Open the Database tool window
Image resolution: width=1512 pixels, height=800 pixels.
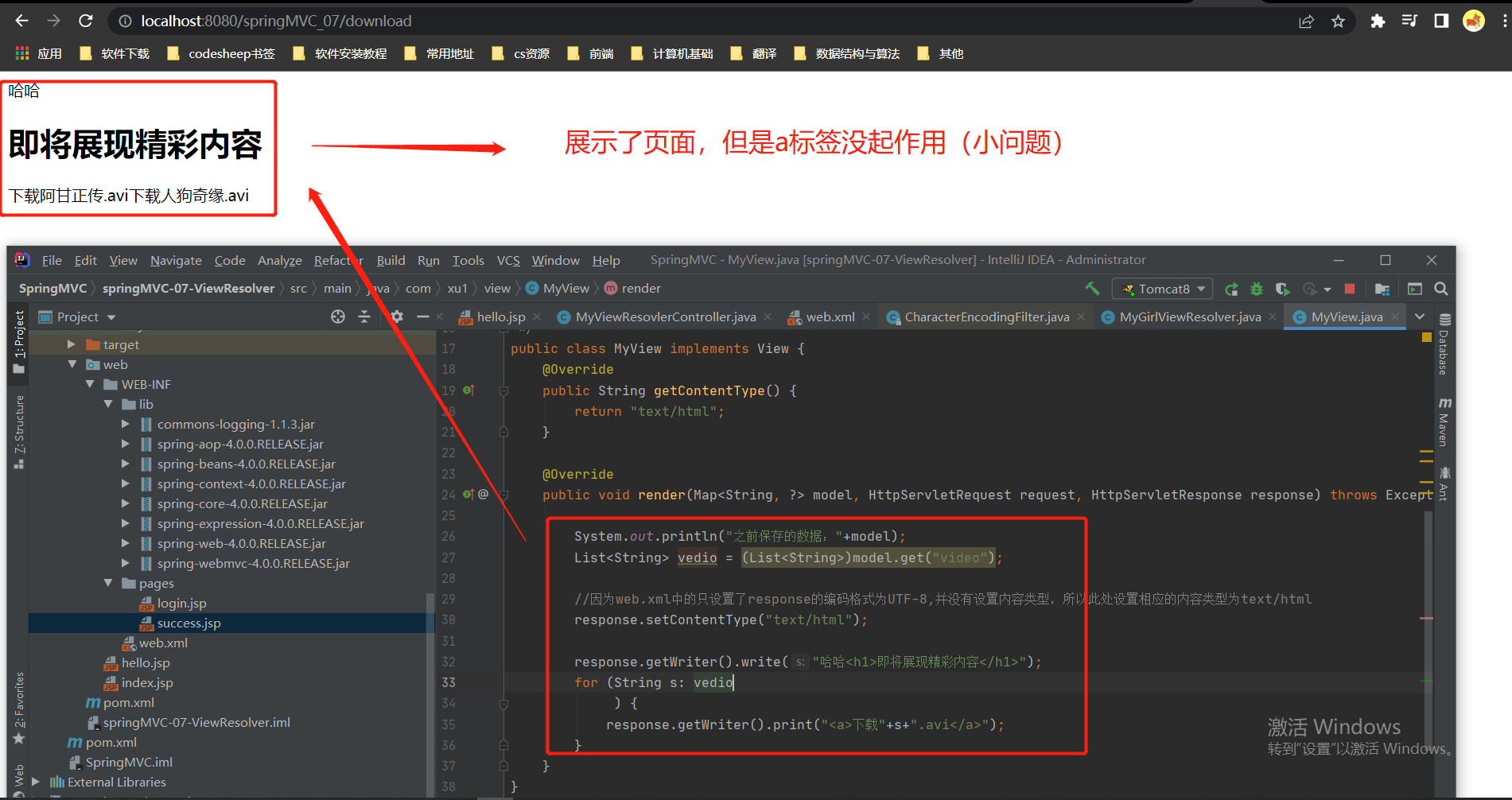(x=1444, y=344)
